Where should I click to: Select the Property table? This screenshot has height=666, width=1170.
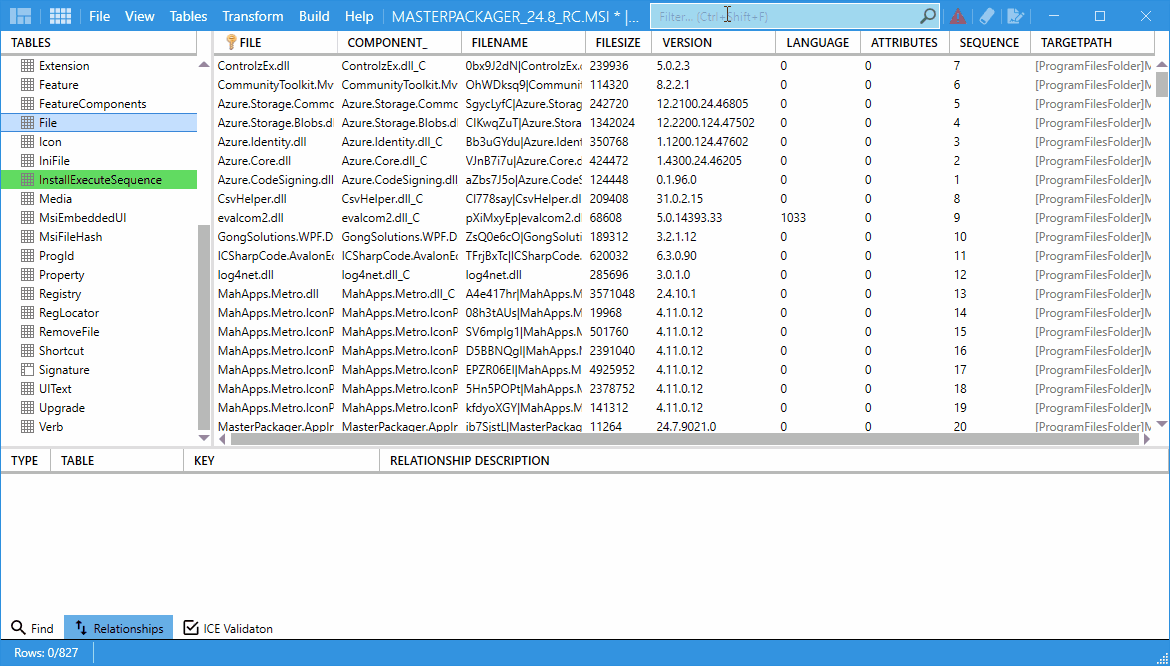click(x=99, y=274)
